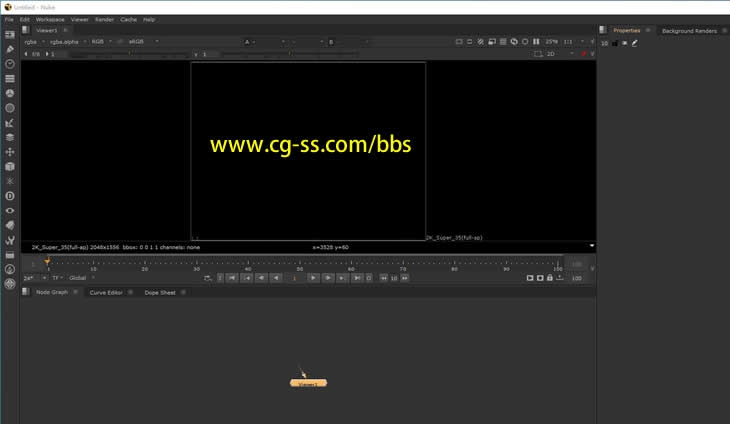The image size is (730, 424).
Task: Open the Transform nodes toolbar menu
Action: click(x=10, y=152)
